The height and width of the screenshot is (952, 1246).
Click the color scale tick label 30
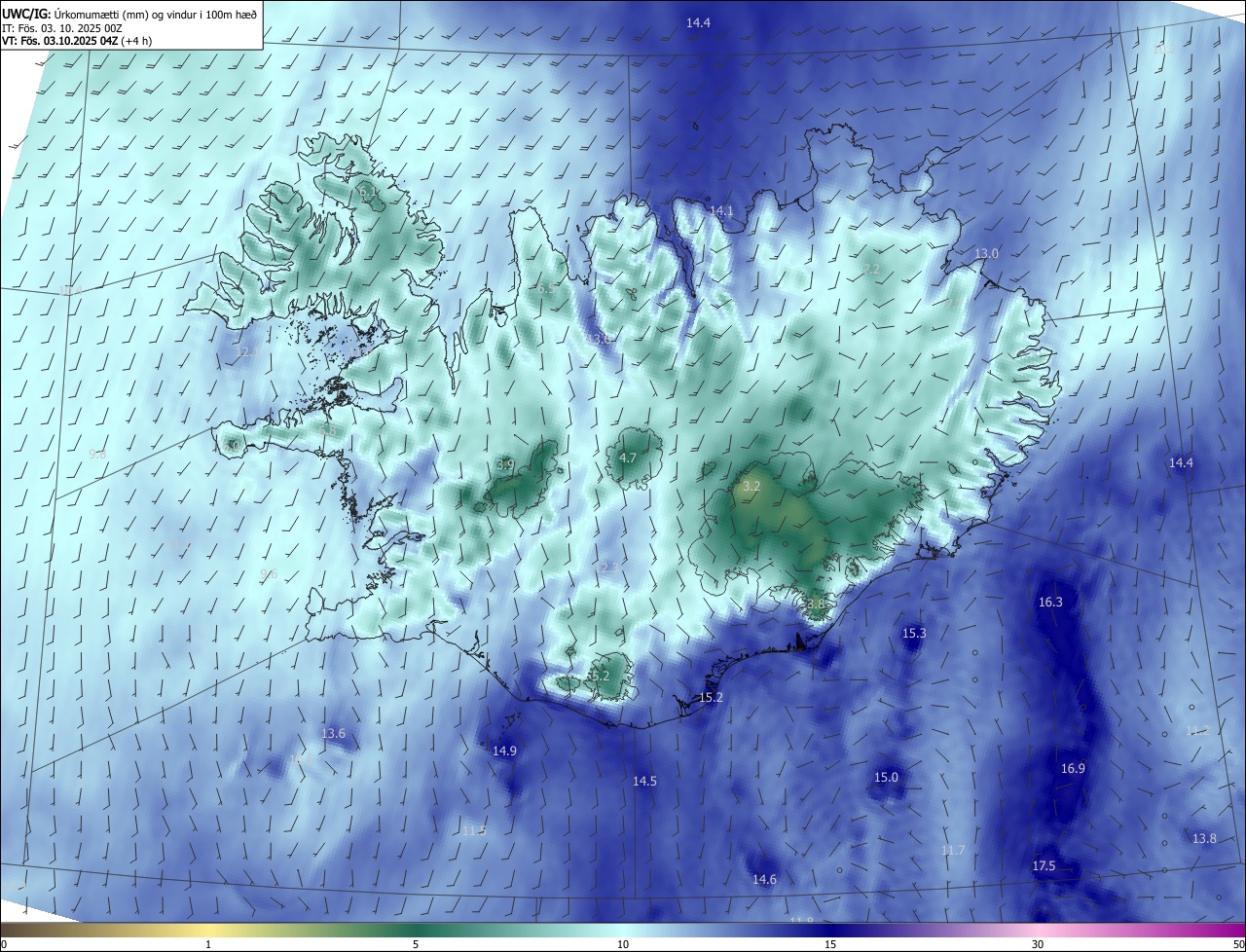point(1038,944)
